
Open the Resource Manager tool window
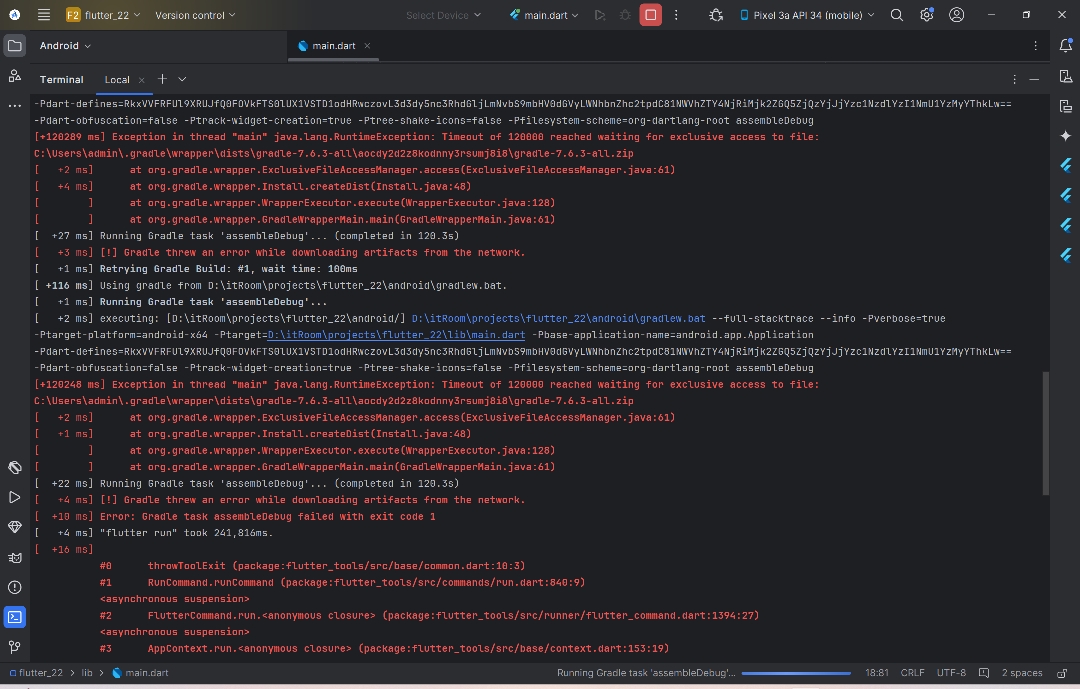click(14, 76)
